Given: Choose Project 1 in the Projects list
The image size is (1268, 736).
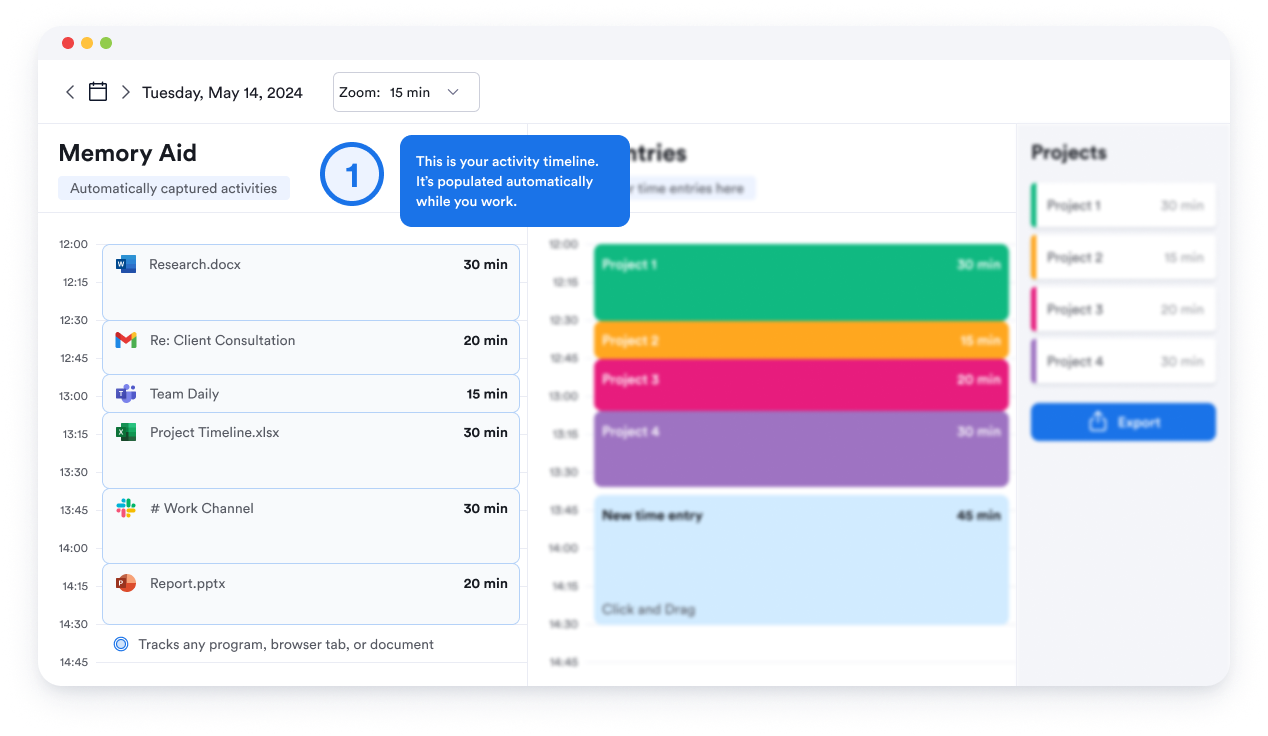Looking at the screenshot, I should [x=1123, y=205].
